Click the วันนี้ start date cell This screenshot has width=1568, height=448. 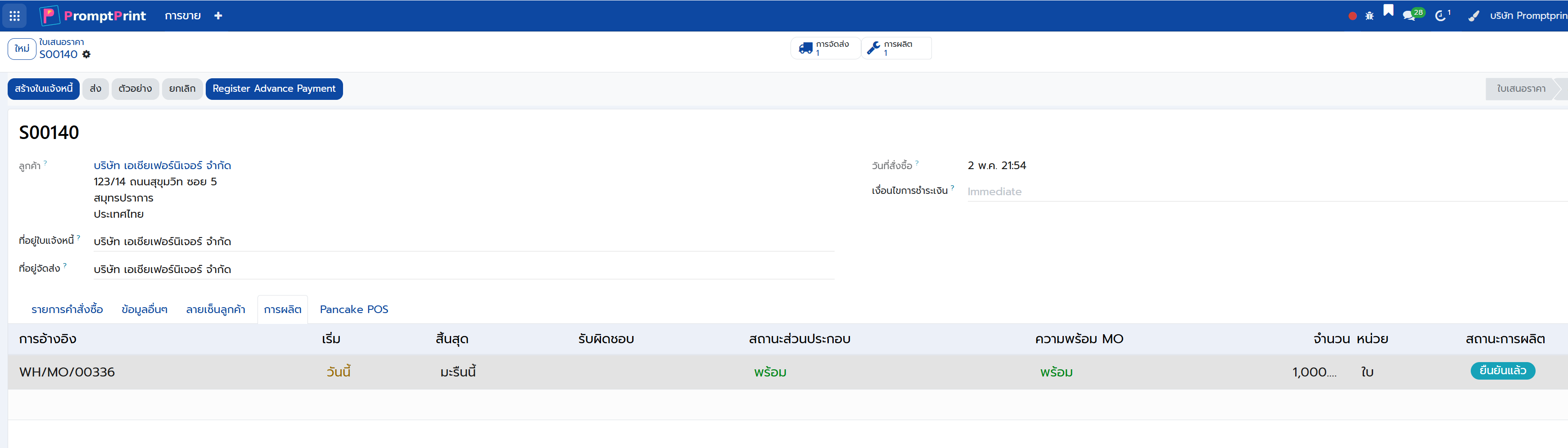[x=339, y=372]
